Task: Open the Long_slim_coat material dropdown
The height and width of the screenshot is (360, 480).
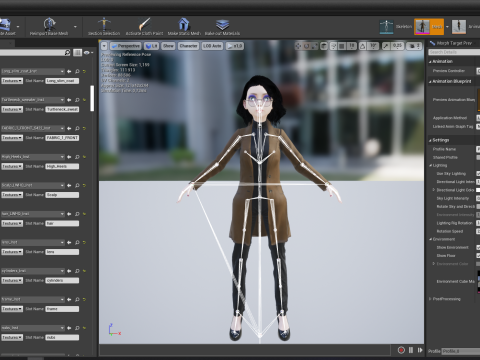Action: click(x=33, y=71)
